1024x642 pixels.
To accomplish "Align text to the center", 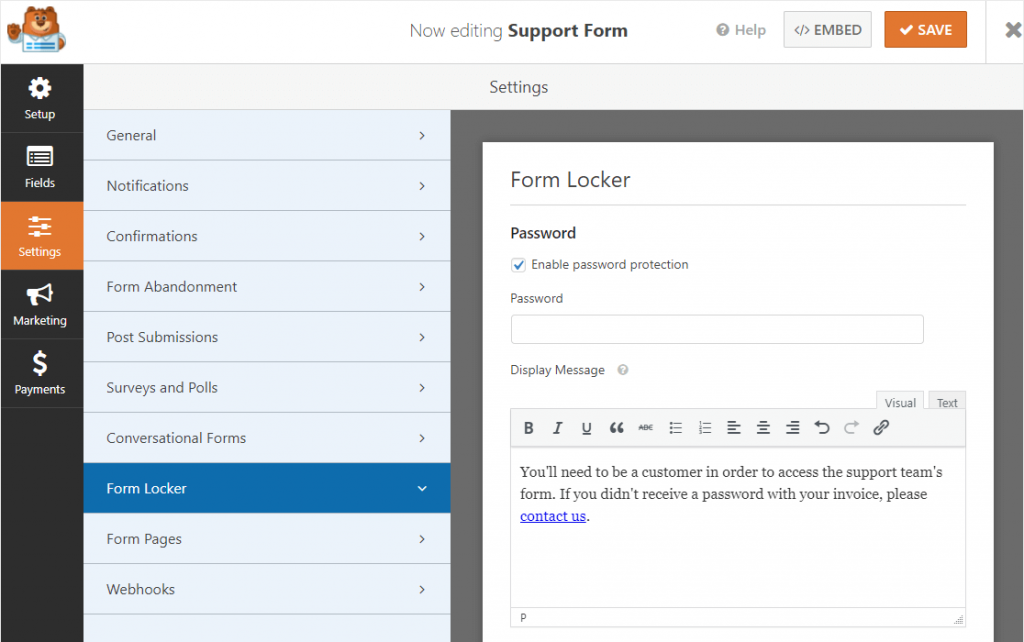I will 763,427.
